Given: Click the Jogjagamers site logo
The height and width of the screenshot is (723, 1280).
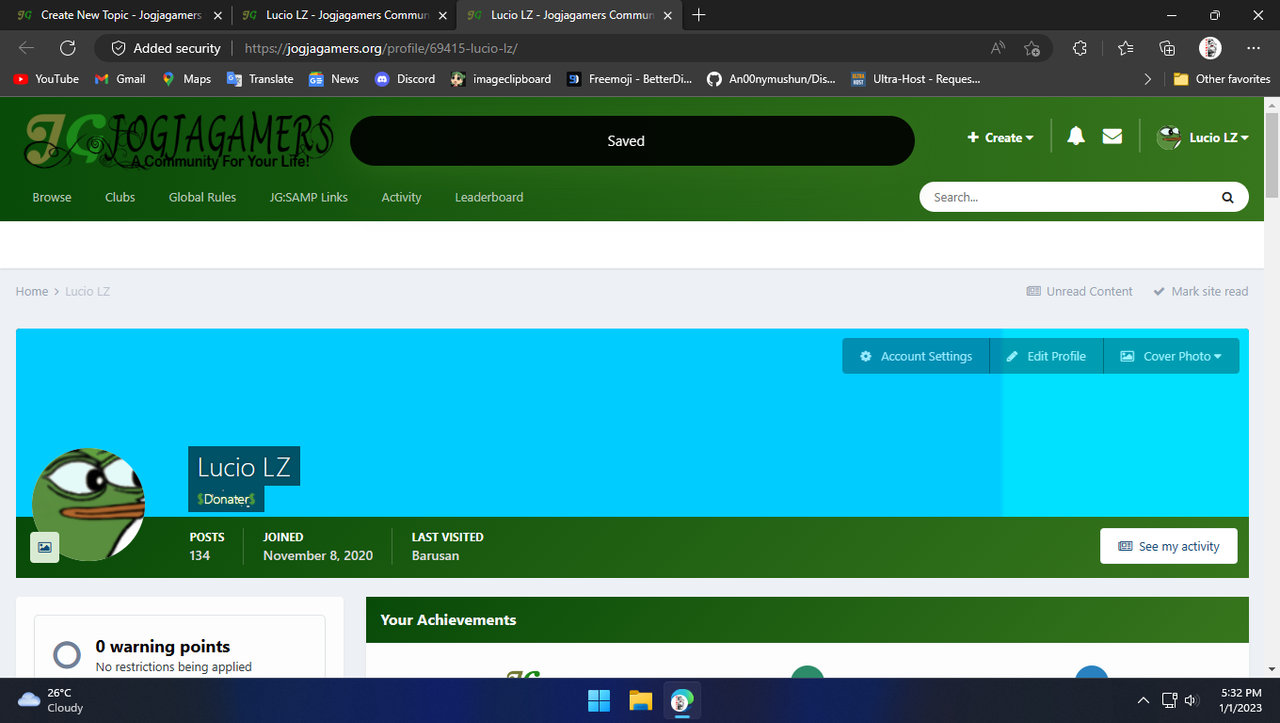Looking at the screenshot, I should pyautogui.click(x=179, y=141).
